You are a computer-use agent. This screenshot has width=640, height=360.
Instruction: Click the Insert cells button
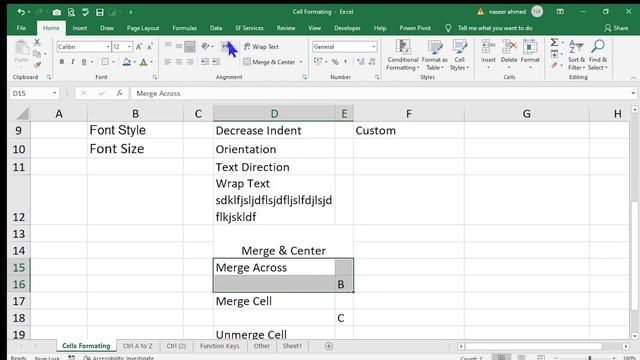tap(488, 55)
